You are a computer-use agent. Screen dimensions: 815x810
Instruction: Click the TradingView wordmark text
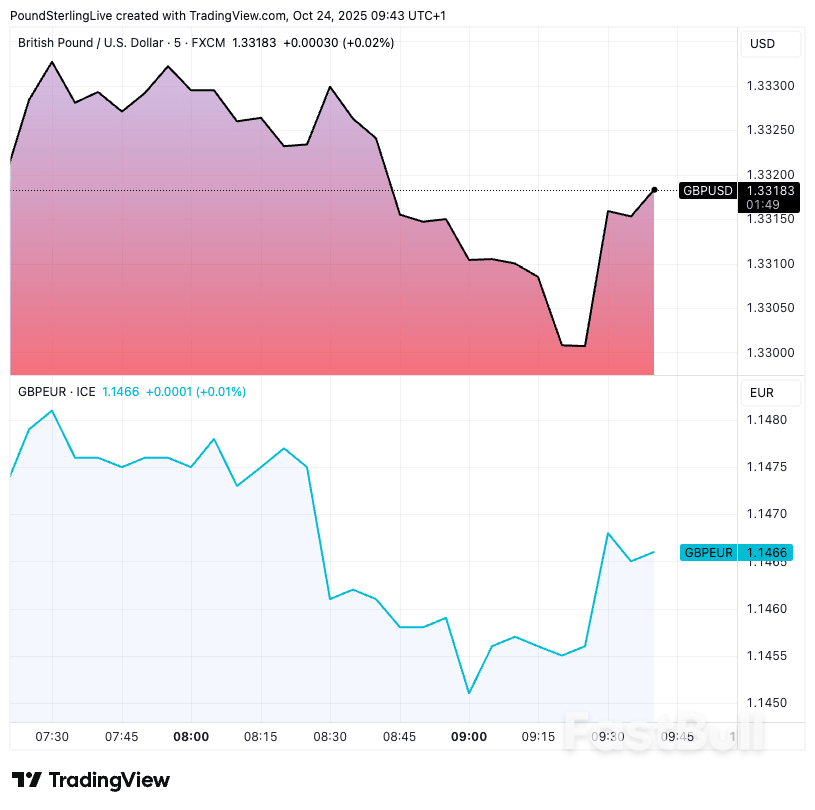click(x=109, y=780)
